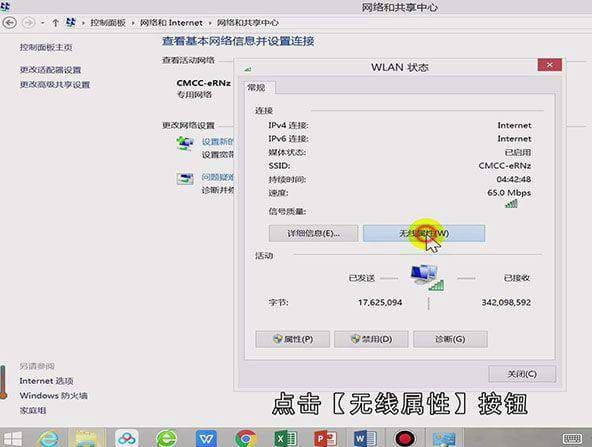The height and width of the screenshot is (447, 592).
Task: Click 关闭(C) button
Action: (522, 374)
